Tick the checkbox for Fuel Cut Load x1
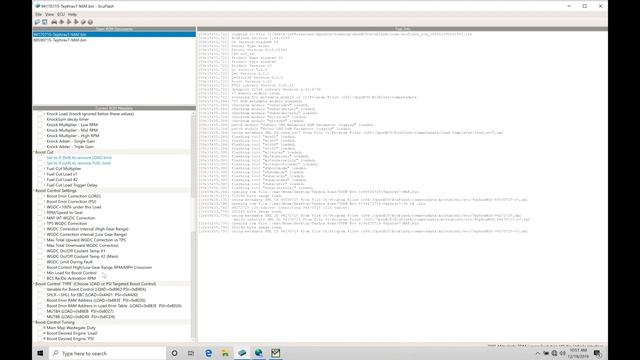The image size is (640, 360). pyautogui.click(x=40, y=174)
